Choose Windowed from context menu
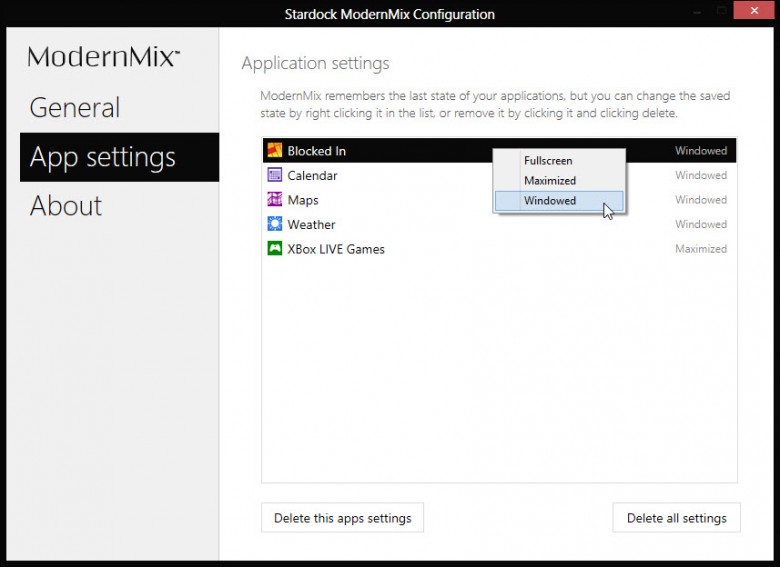Image resolution: width=780 pixels, height=567 pixels. coord(559,200)
